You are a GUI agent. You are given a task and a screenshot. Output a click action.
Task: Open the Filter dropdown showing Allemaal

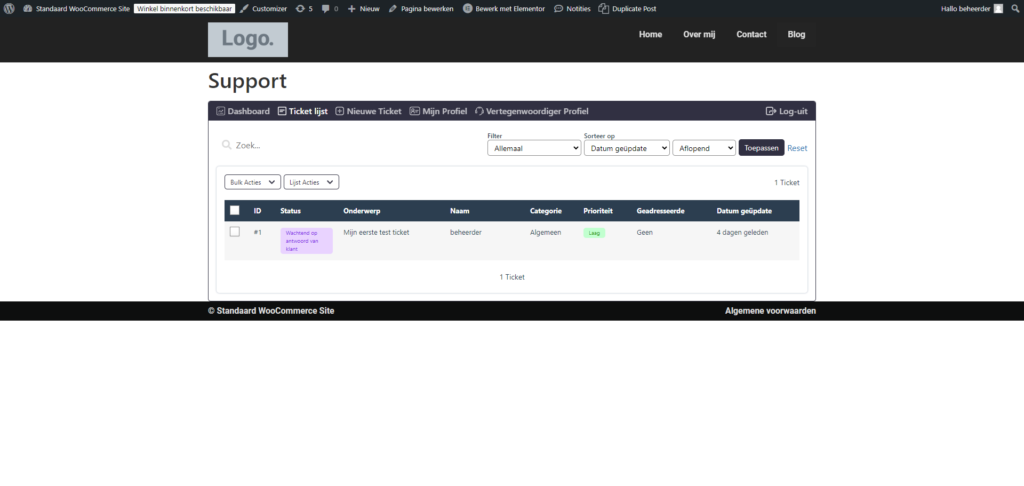click(x=534, y=148)
